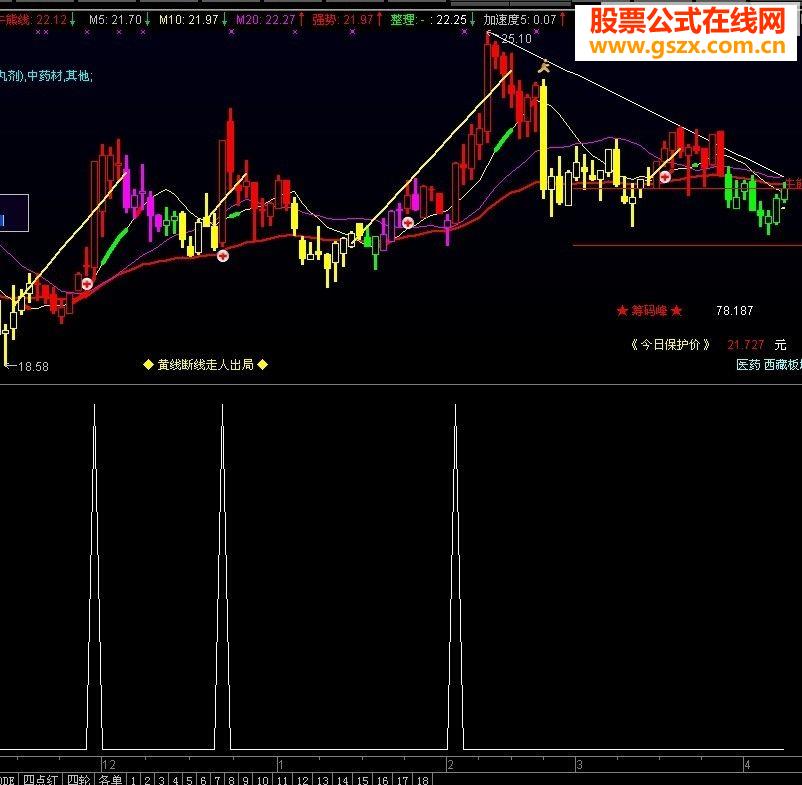Select the M20: 22.27 moving average label

(265, 20)
